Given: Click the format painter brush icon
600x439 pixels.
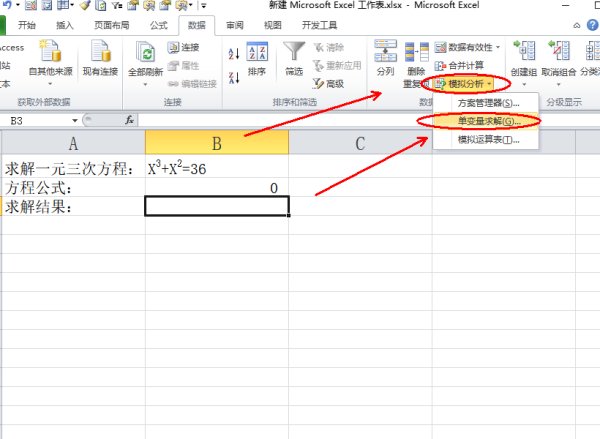Looking at the screenshot, I should click(x=86, y=5).
